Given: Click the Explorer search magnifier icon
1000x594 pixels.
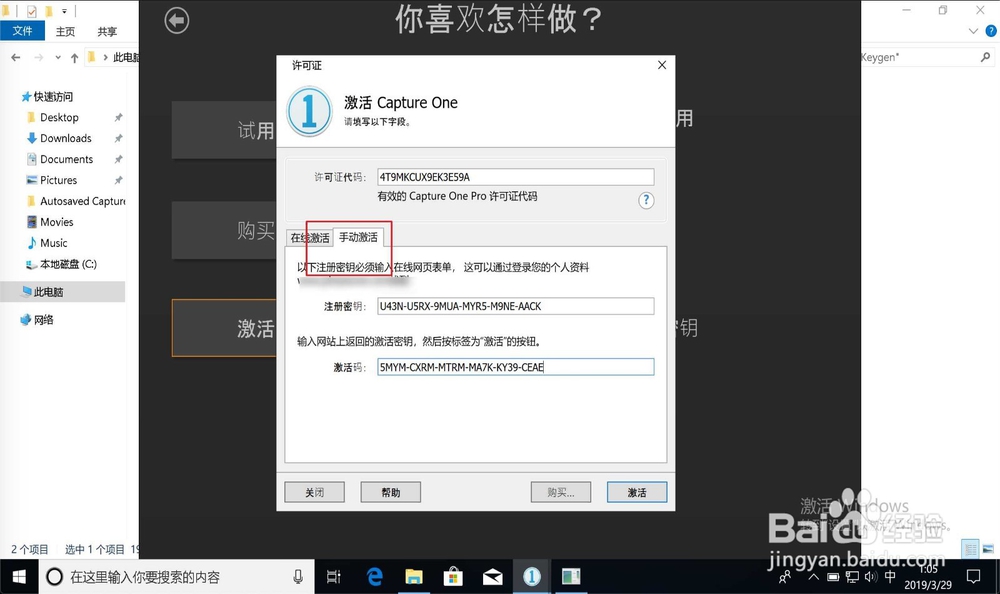Looking at the screenshot, I should click(985, 57).
